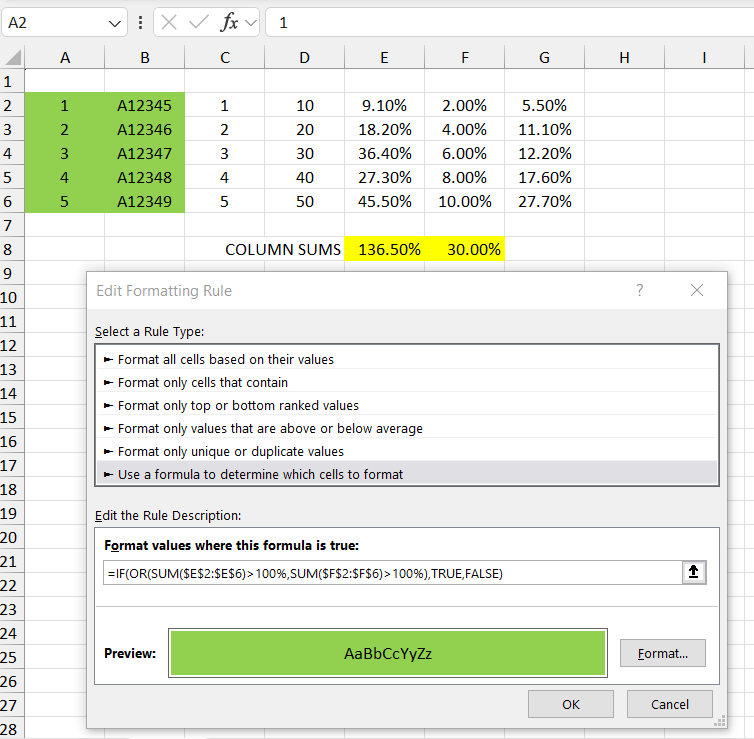Click cell containing A12349
The image size is (754, 739).
coord(145,201)
